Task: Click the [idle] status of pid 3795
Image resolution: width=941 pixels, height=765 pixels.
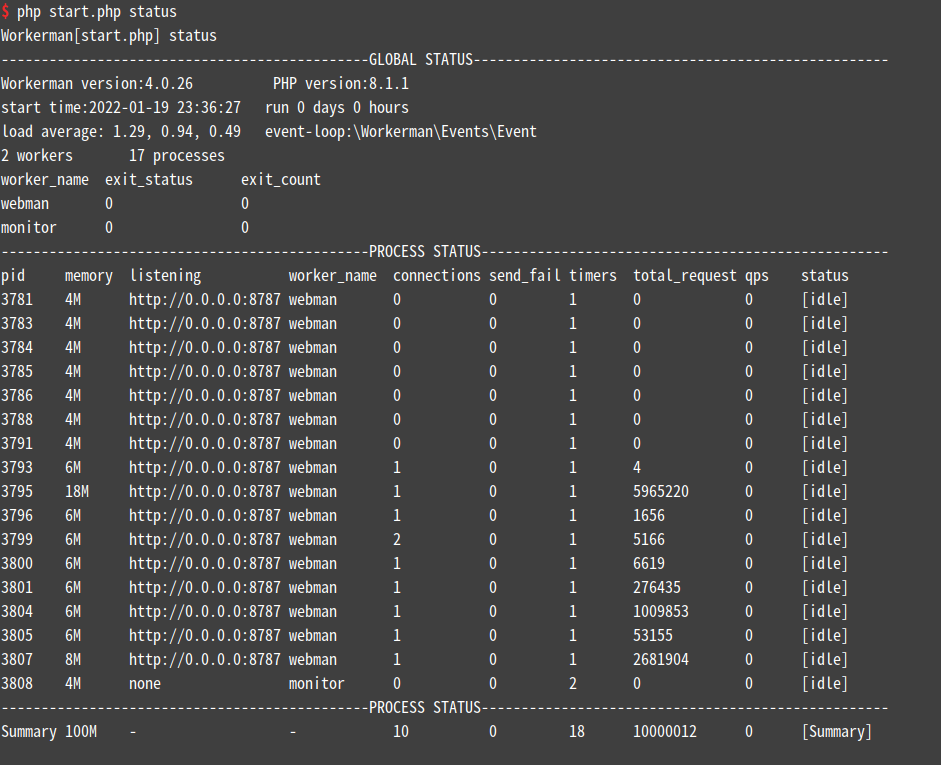Action: click(825, 492)
